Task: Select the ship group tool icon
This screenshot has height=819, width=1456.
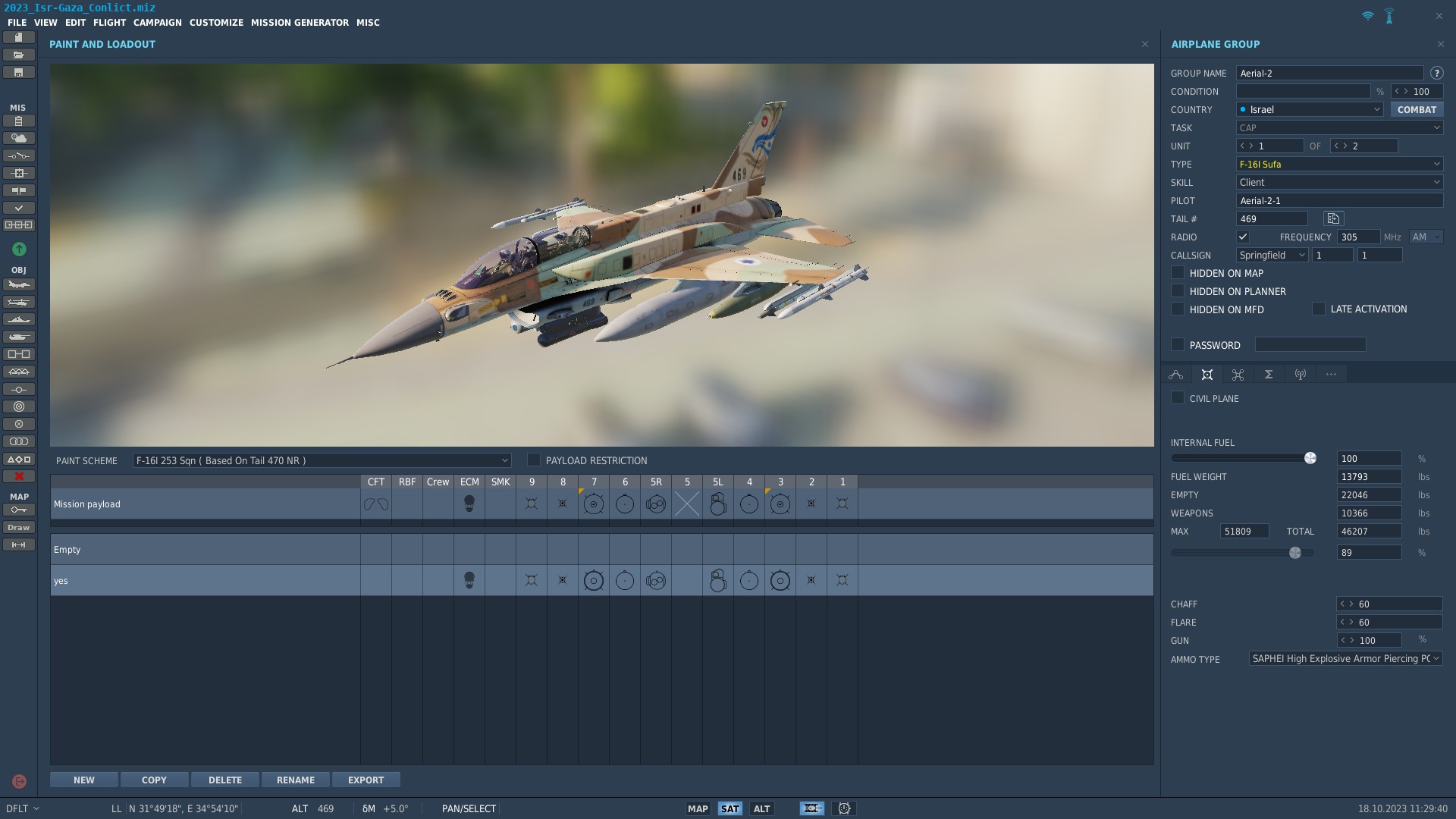Action: 19,320
